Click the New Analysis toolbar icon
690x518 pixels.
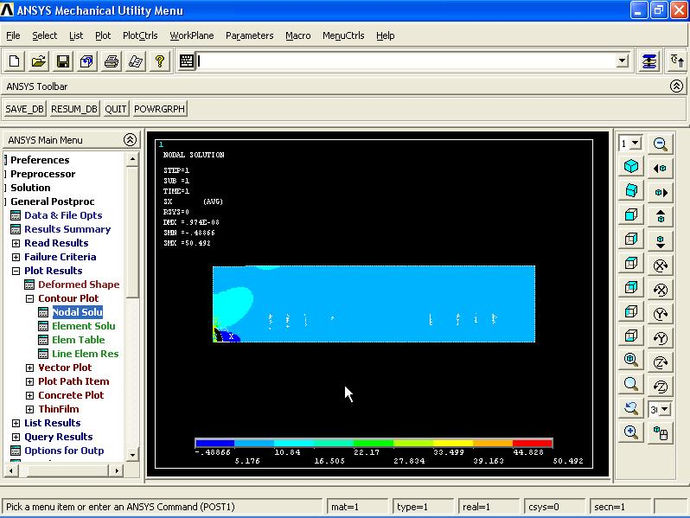point(14,61)
